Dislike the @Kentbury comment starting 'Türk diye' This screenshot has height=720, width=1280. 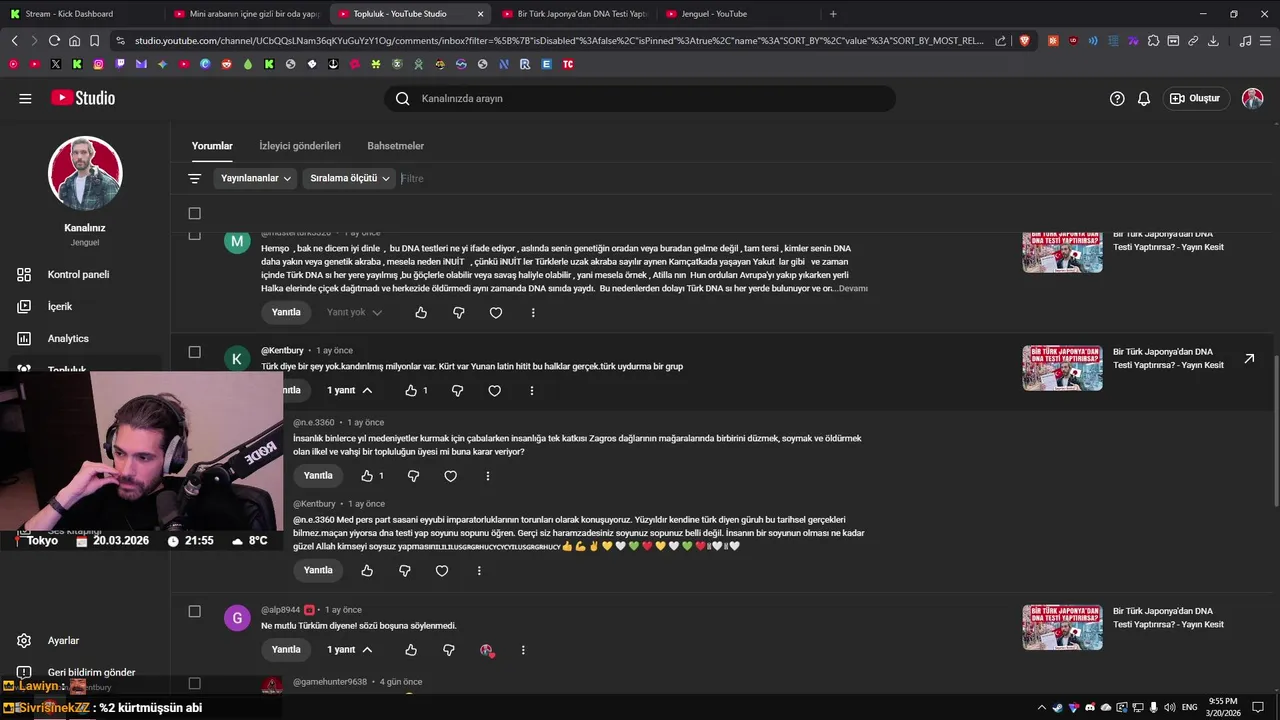[457, 390]
